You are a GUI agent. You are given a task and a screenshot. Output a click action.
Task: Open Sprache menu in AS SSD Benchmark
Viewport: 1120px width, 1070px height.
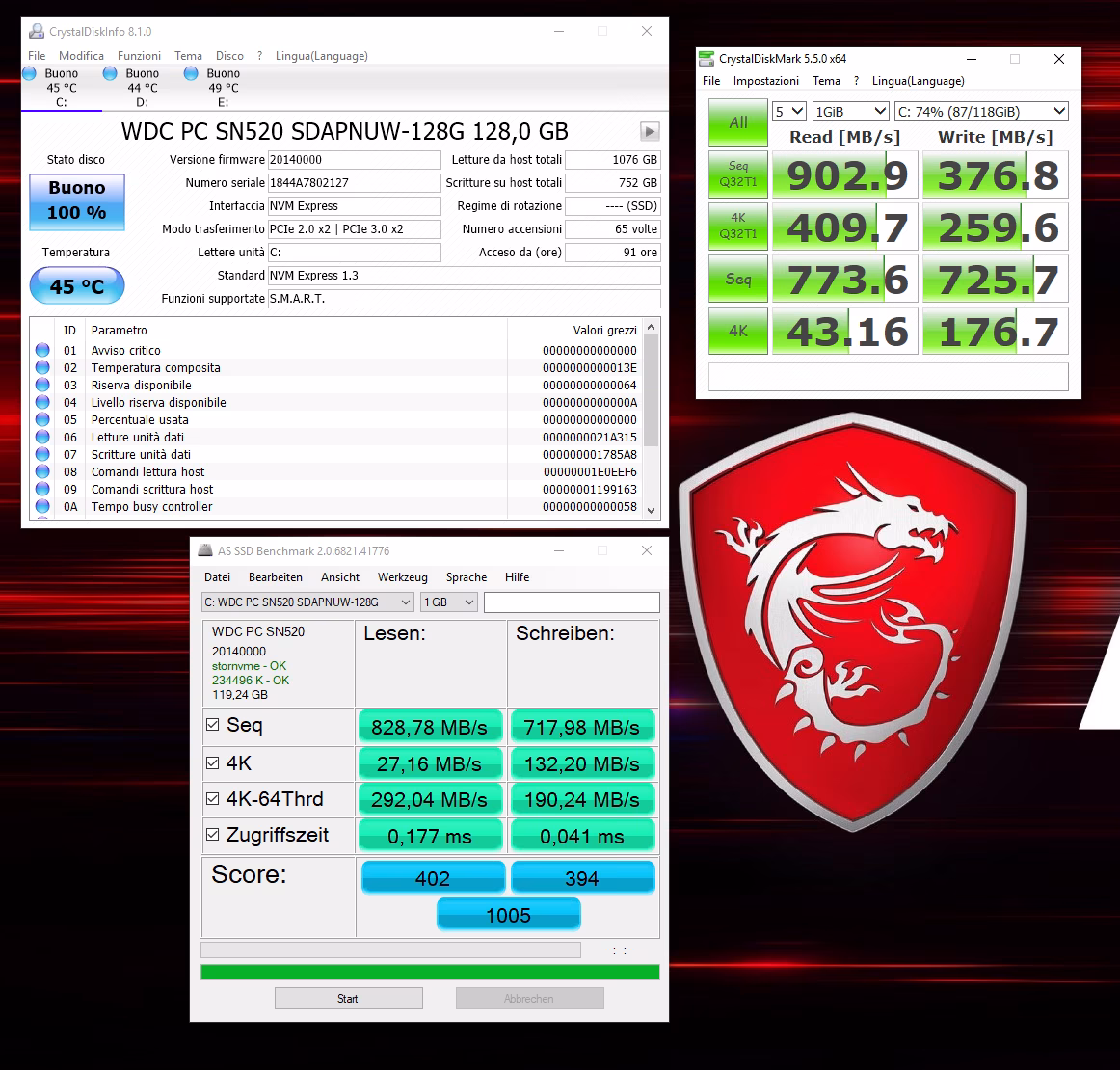click(x=467, y=577)
